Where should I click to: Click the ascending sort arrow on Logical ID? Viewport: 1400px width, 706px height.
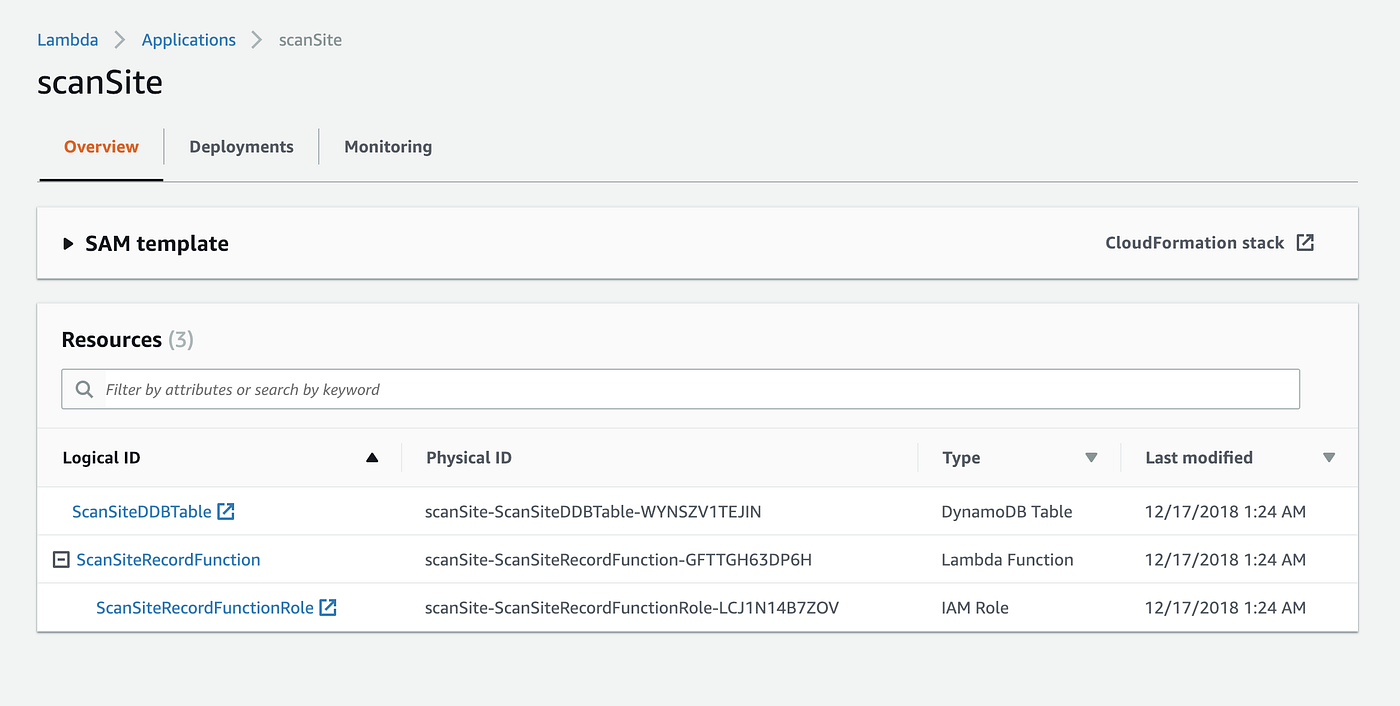371,457
